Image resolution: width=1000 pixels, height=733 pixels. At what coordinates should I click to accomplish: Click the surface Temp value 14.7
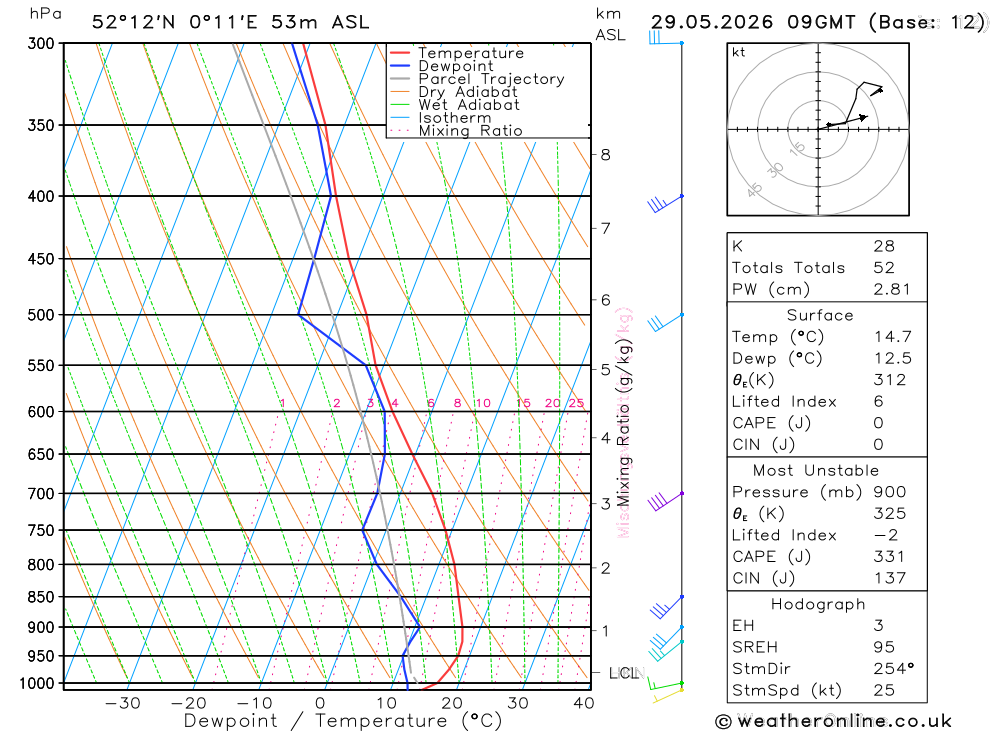(893, 337)
